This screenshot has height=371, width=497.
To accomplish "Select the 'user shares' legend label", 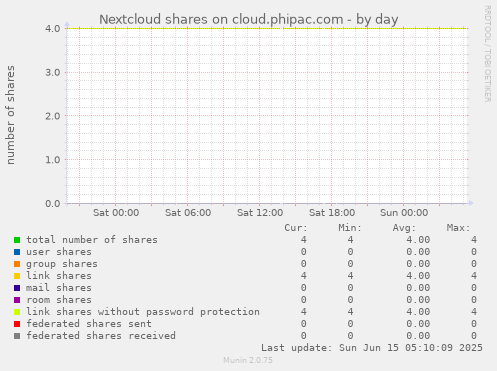I will pyautogui.click(x=59, y=252).
